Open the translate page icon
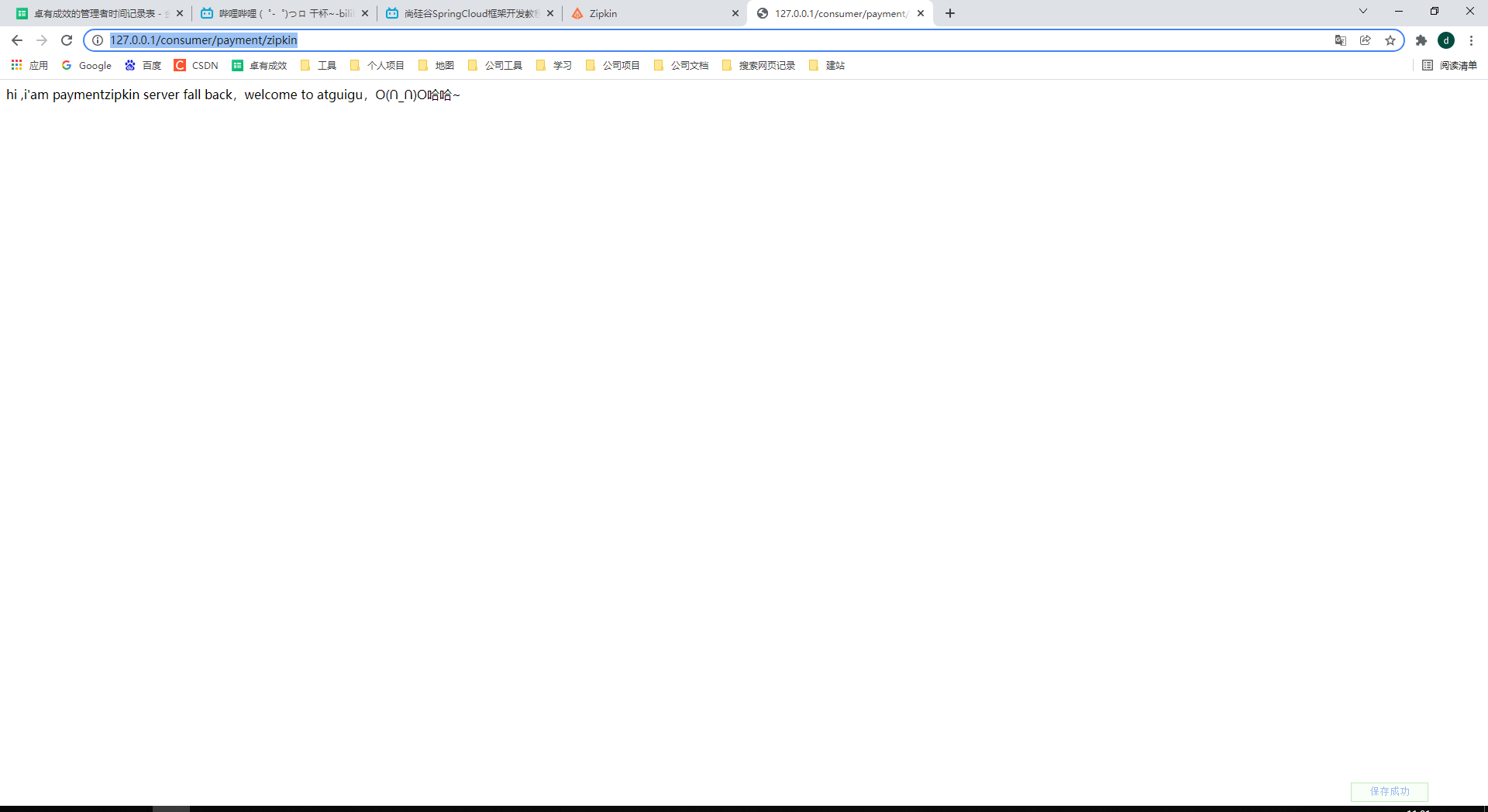Image resolution: width=1488 pixels, height=812 pixels. (x=1341, y=40)
